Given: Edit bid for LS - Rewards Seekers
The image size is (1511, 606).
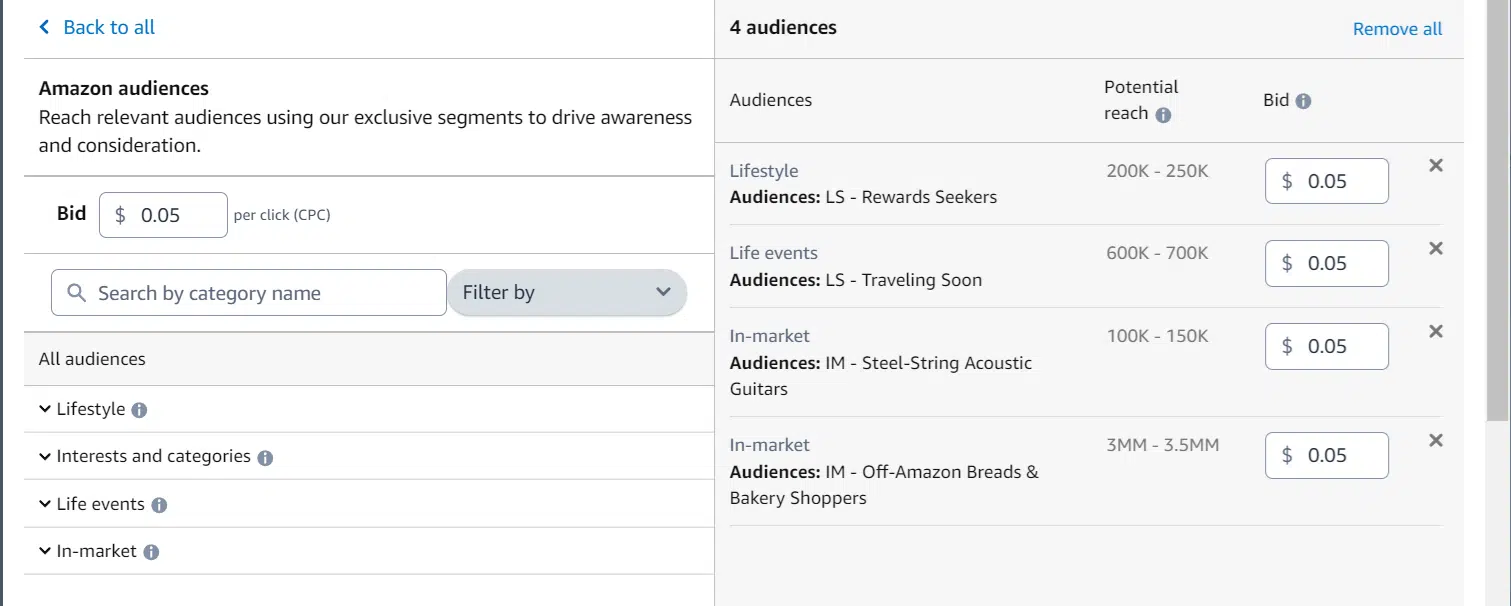Looking at the screenshot, I should [x=1327, y=181].
